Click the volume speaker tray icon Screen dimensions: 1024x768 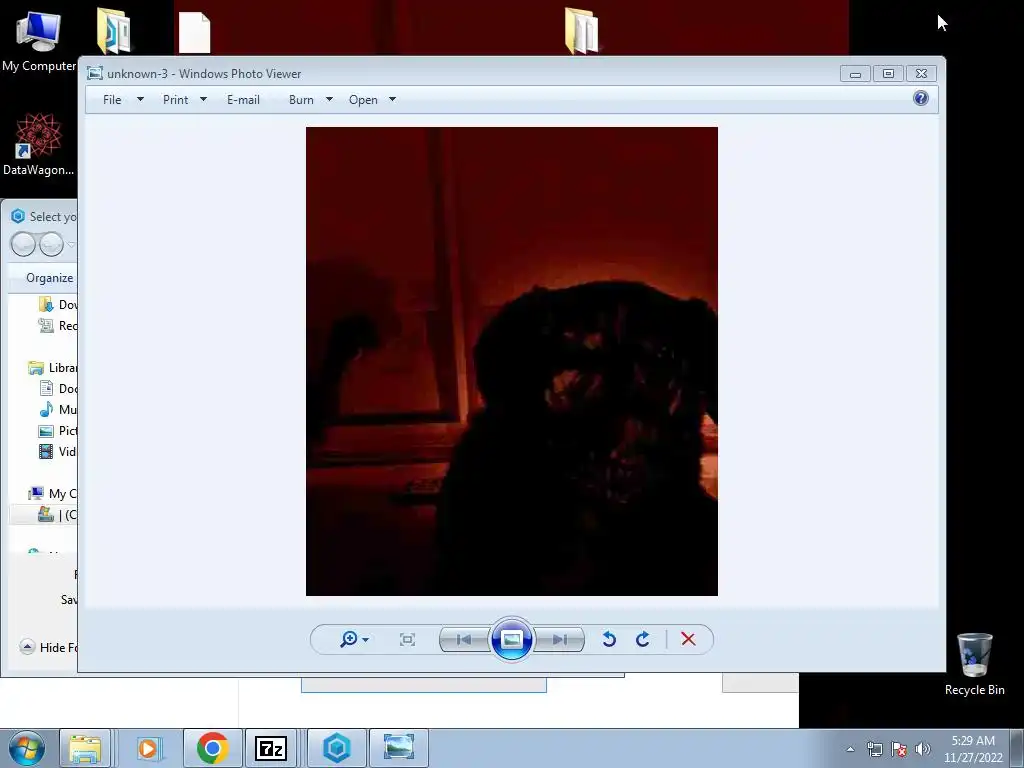point(922,749)
